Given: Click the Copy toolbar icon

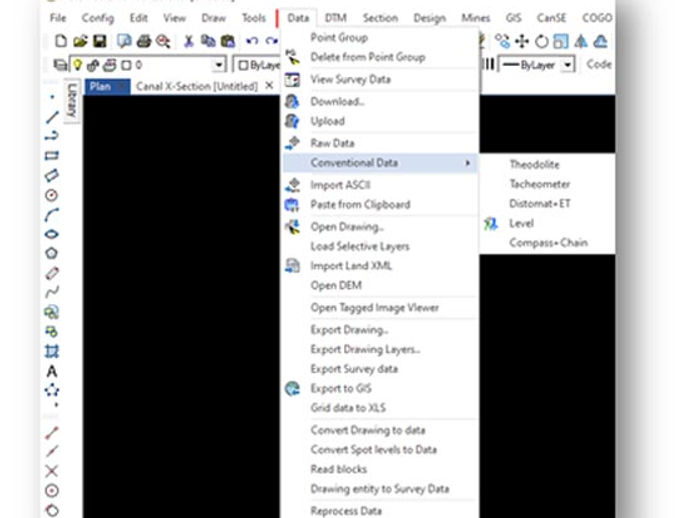Looking at the screenshot, I should (208, 41).
